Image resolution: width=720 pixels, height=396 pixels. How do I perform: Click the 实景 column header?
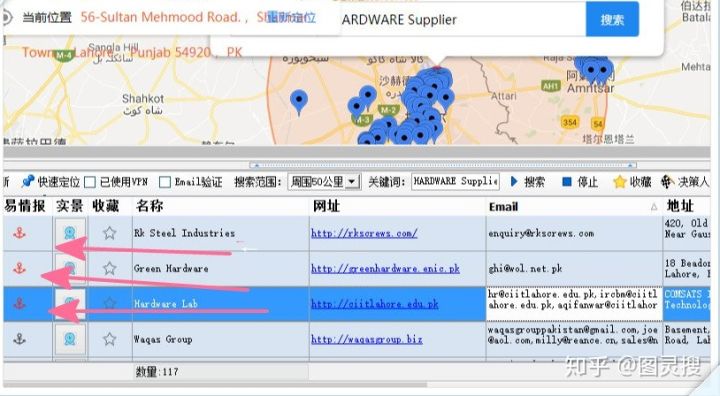(70, 206)
